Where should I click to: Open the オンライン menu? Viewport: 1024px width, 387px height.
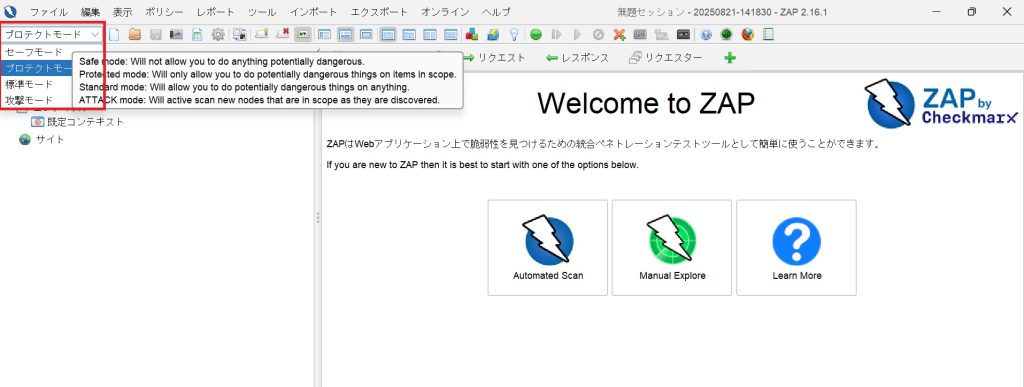tap(445, 12)
